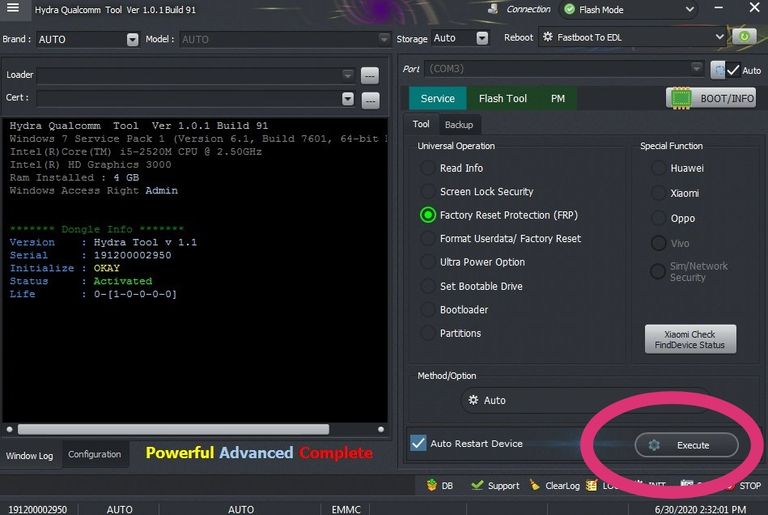Switch to the Configuration tab
The height and width of the screenshot is (515, 768).
[x=95, y=454]
